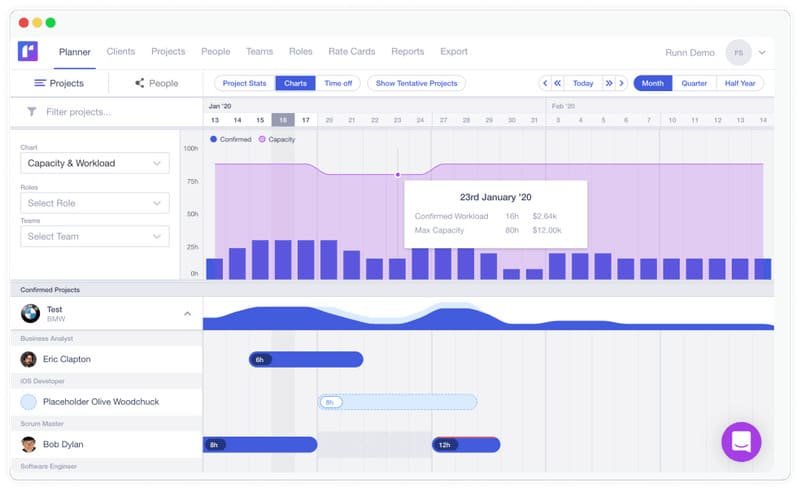Viewport: 800px width, 490px height.
Task: Click the Runn logo icon
Action: pyautogui.click(x=28, y=51)
